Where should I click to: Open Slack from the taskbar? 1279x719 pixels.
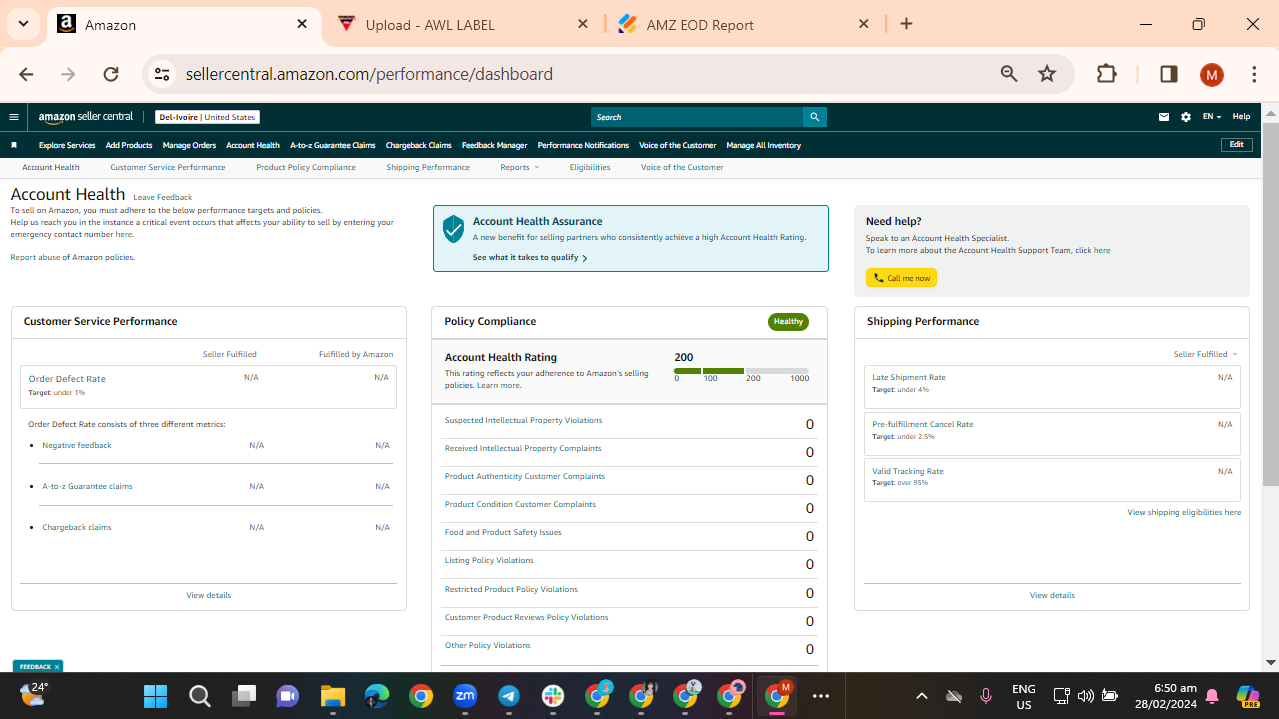553,696
